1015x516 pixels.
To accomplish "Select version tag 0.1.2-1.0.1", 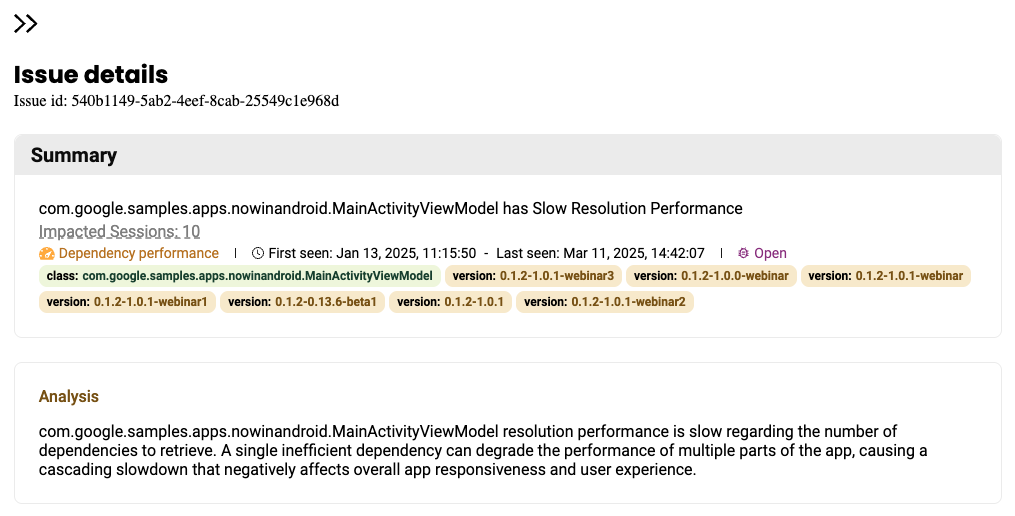I will (450, 301).
